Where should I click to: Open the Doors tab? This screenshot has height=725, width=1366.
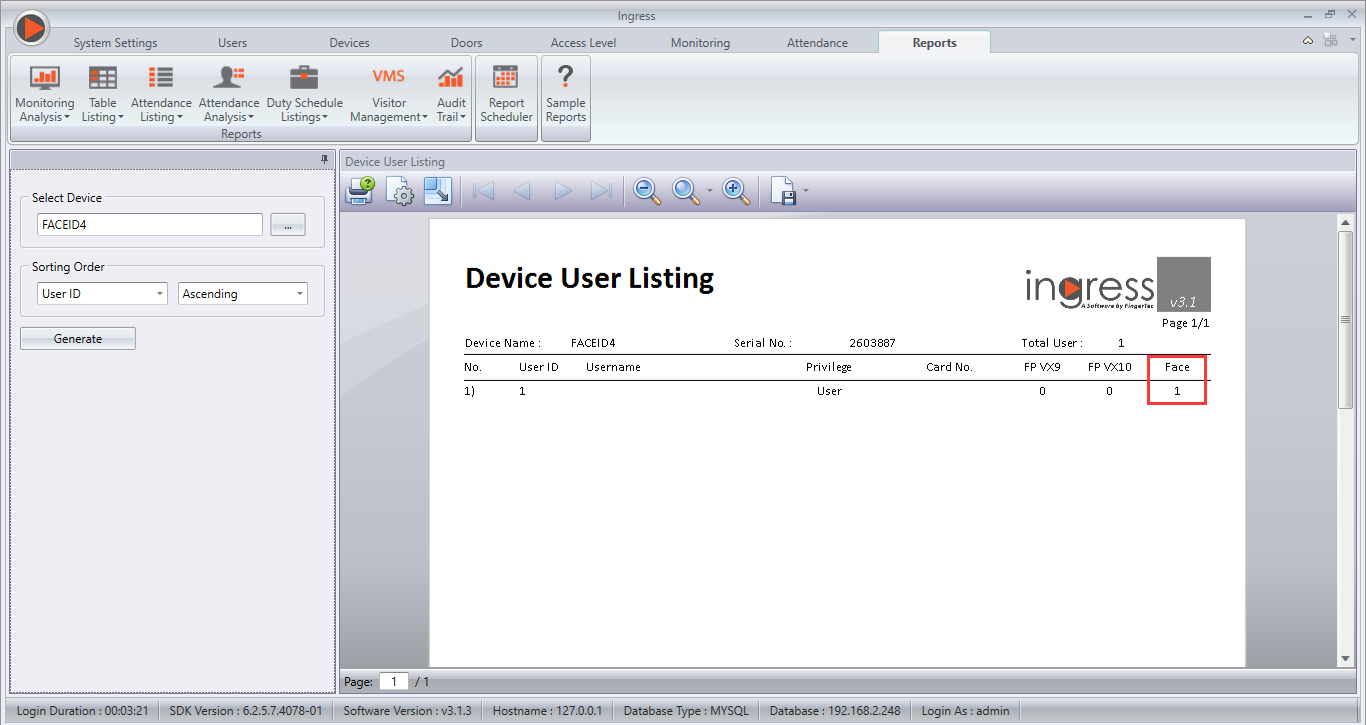pyautogui.click(x=466, y=43)
